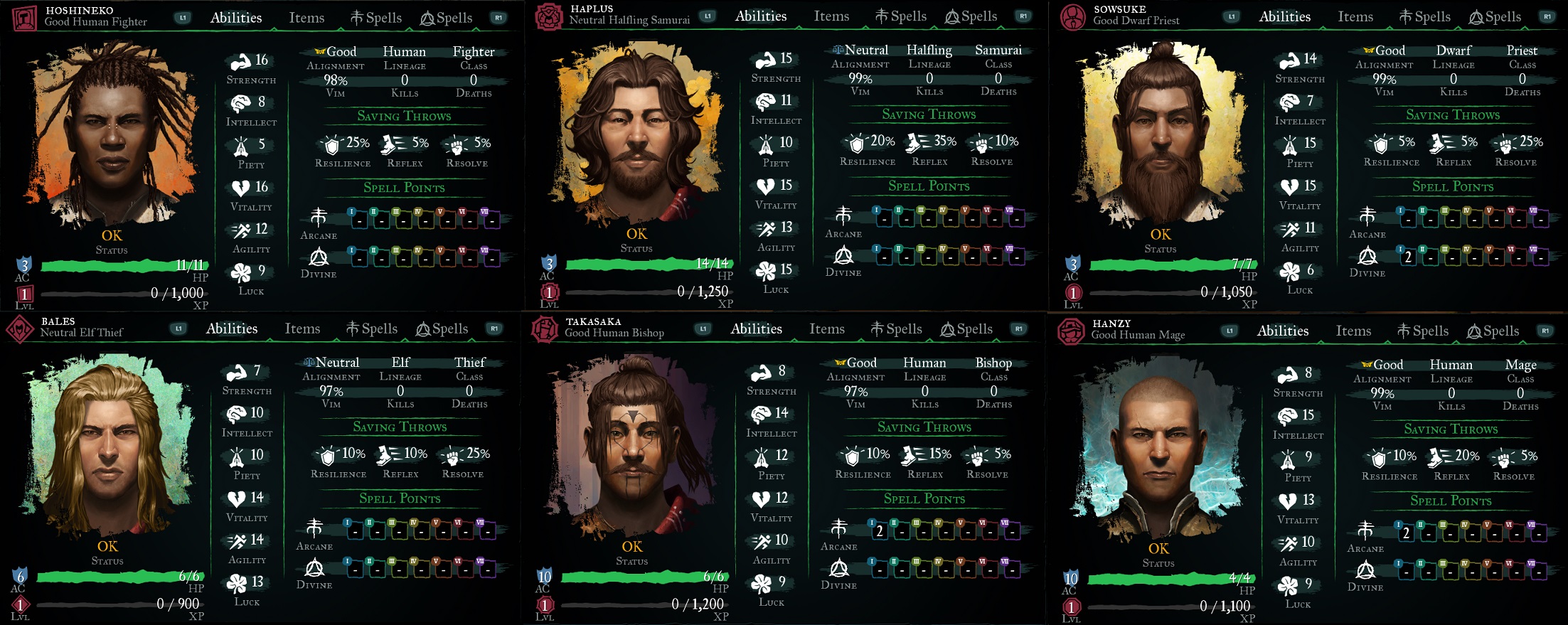
Task: Click Bales's Agility icon
Action: click(237, 541)
